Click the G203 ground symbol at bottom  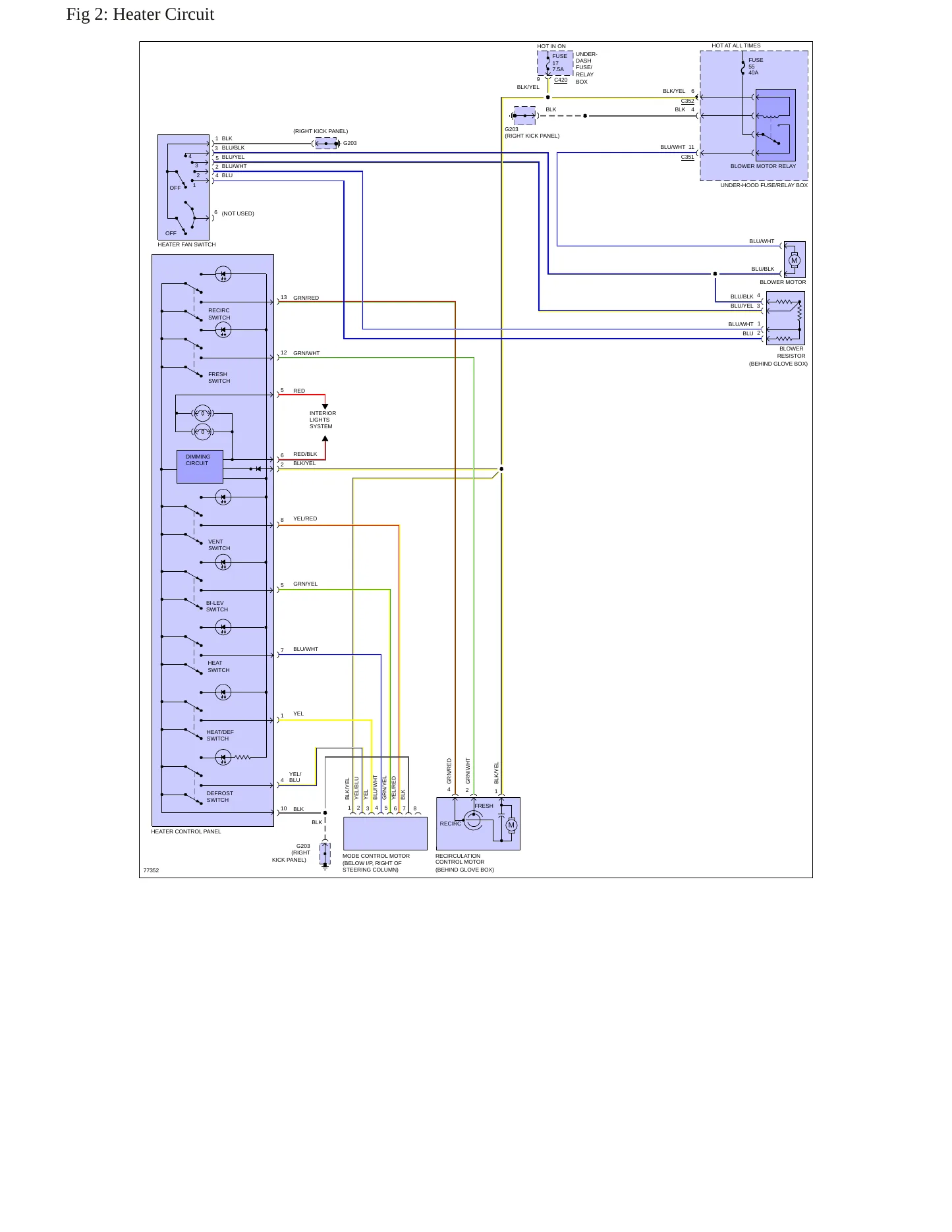[325, 856]
